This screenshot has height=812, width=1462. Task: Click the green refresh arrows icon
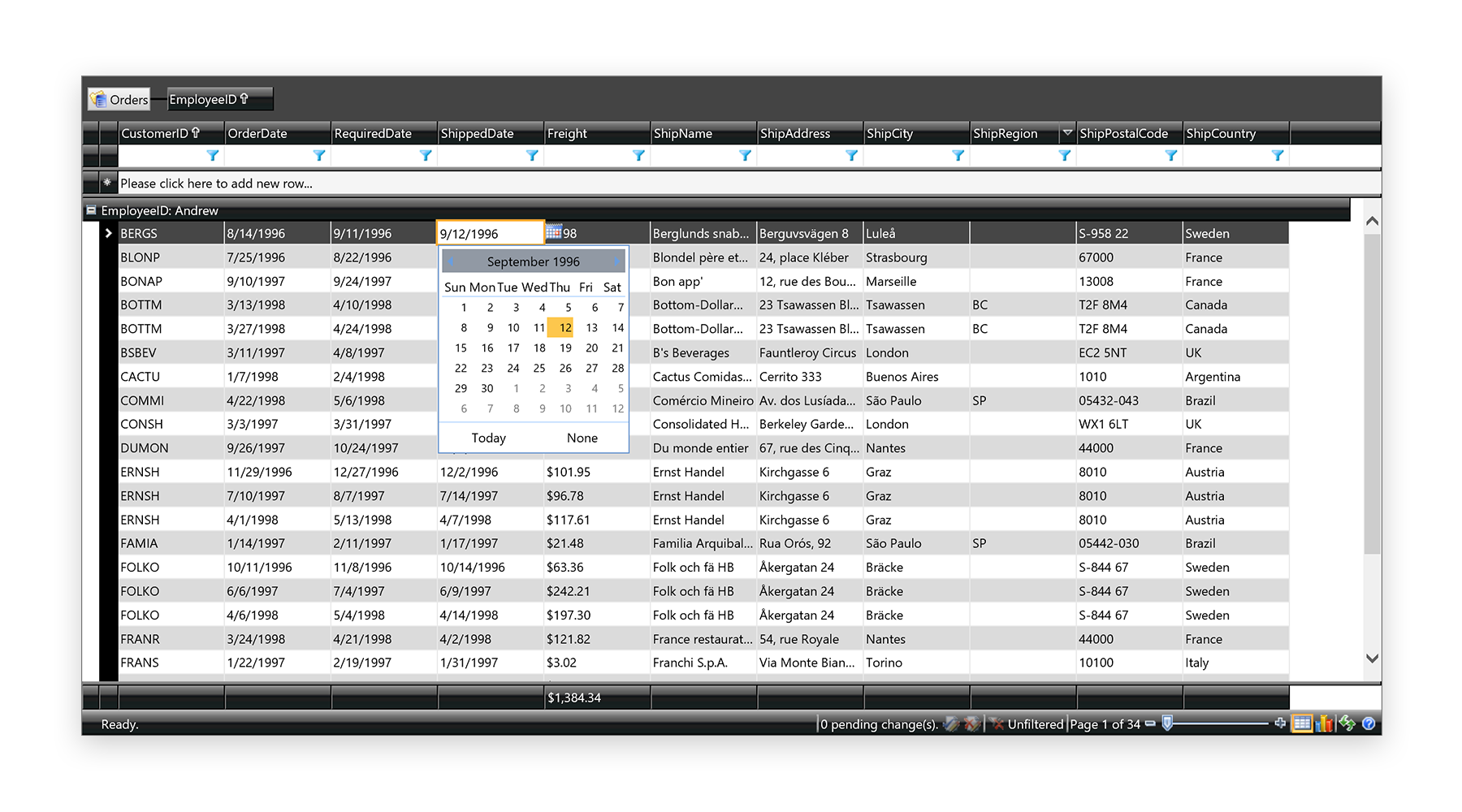[1347, 723]
